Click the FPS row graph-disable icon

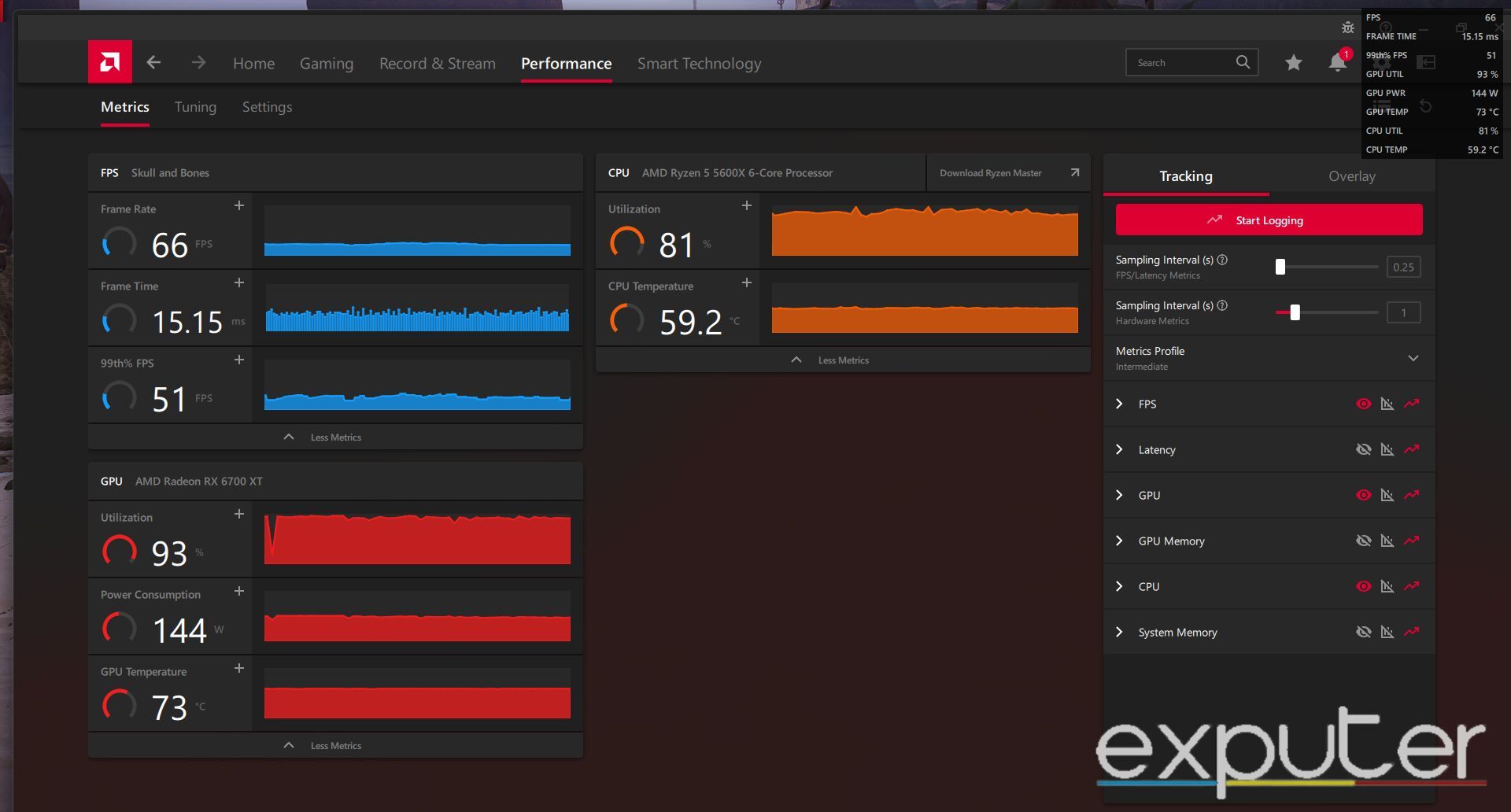pyautogui.click(x=1387, y=404)
